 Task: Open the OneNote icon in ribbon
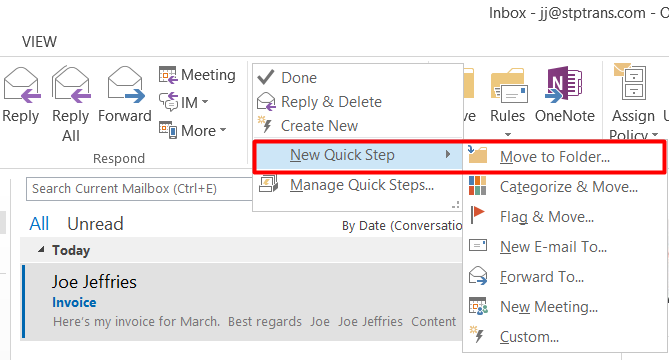tap(564, 84)
